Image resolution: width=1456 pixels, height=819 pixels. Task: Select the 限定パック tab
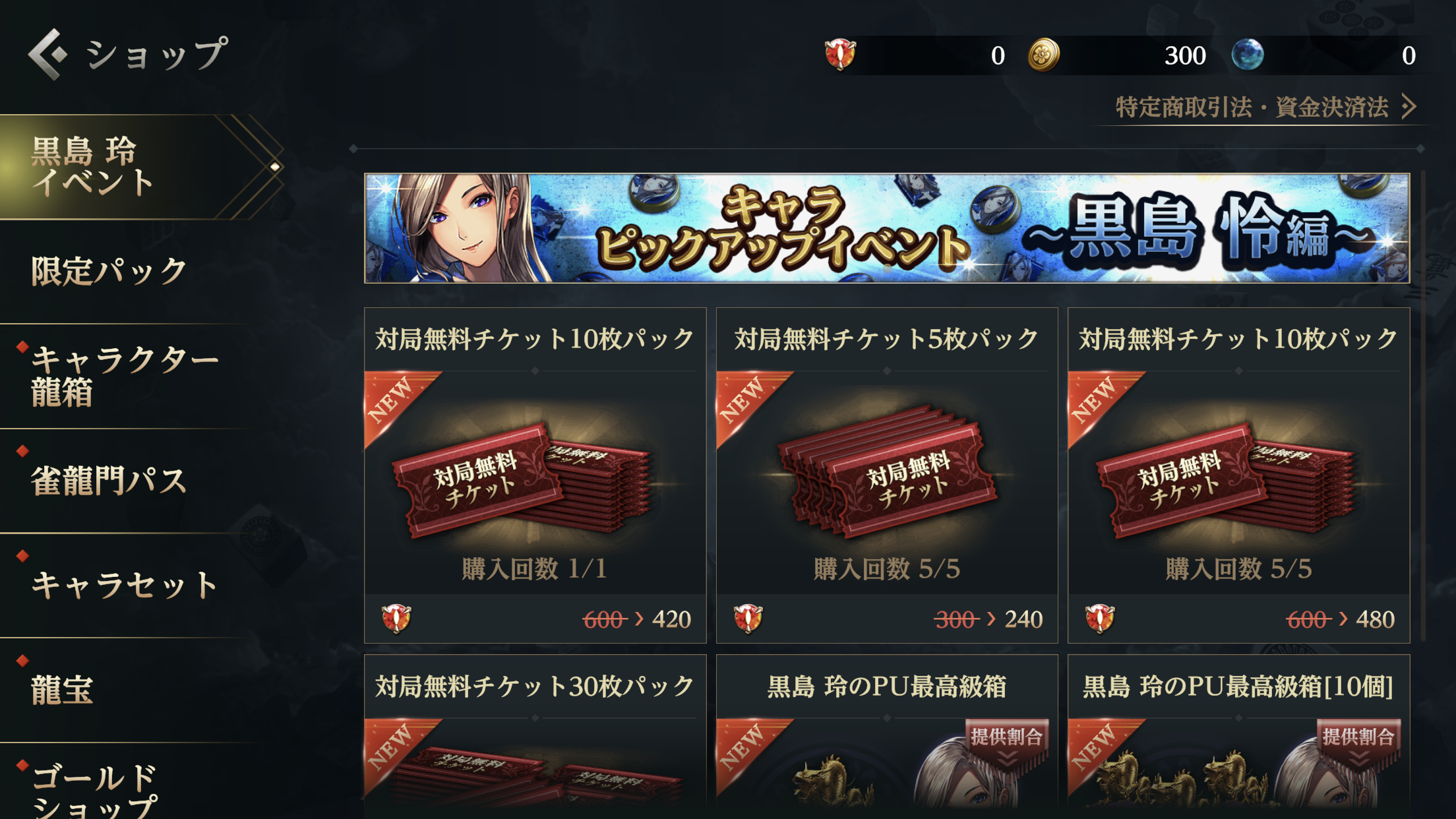click(110, 272)
